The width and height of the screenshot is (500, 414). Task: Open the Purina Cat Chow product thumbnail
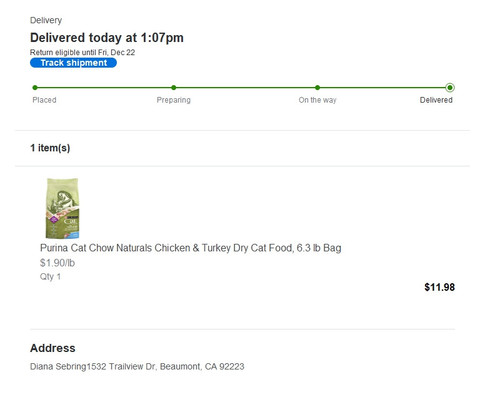62,208
